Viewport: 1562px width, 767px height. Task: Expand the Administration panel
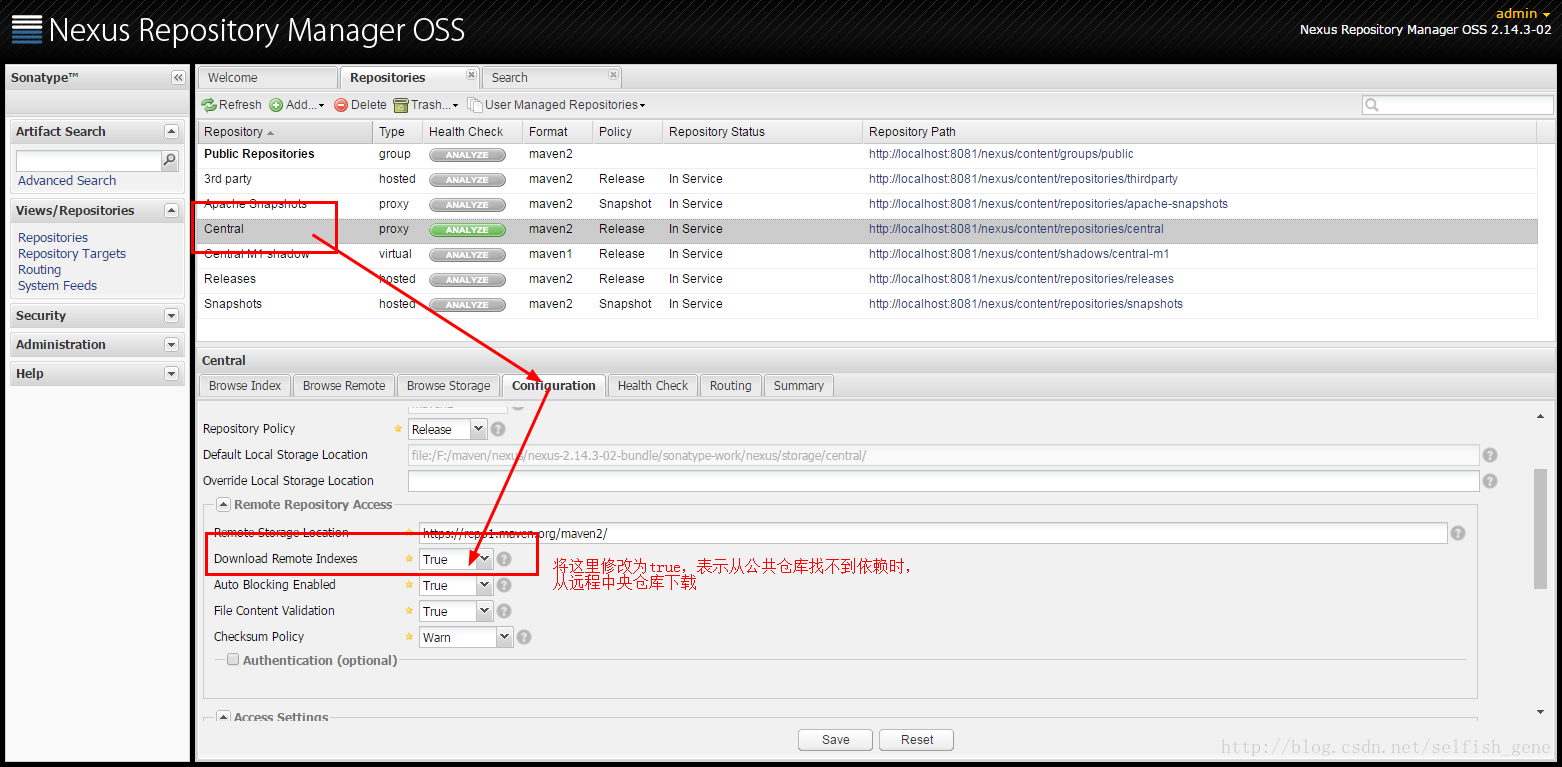tap(171, 345)
